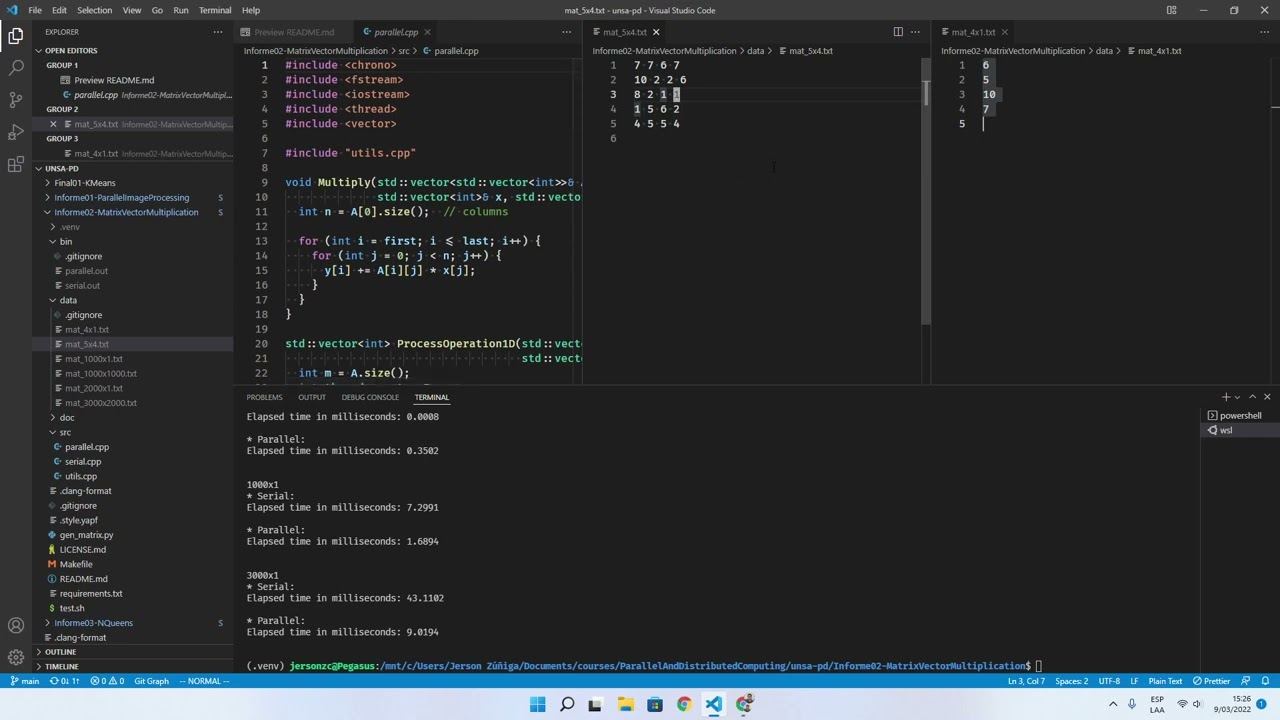Click the Accounts icon in activity bar
Image resolution: width=1280 pixels, height=720 pixels.
click(x=16, y=626)
